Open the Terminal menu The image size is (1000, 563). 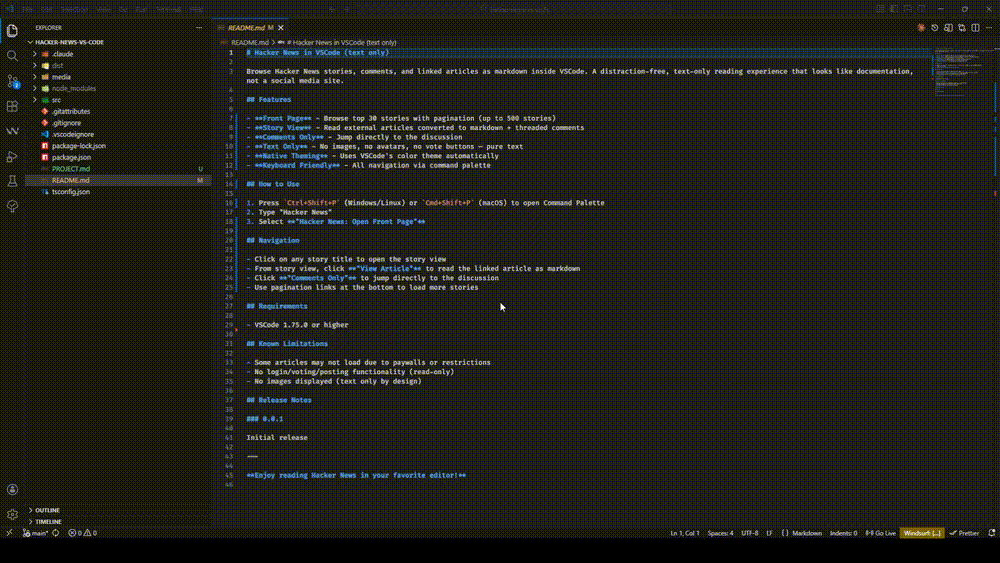[x=168, y=10]
